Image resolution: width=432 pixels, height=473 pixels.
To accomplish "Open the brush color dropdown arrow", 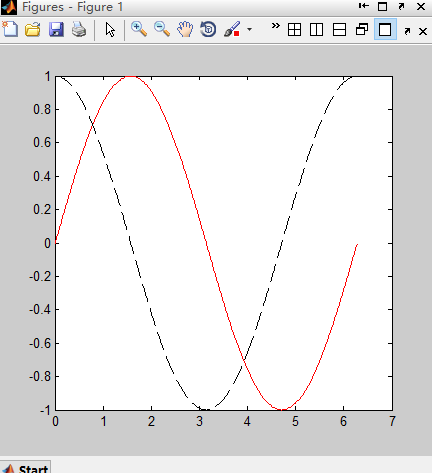I will point(249,30).
